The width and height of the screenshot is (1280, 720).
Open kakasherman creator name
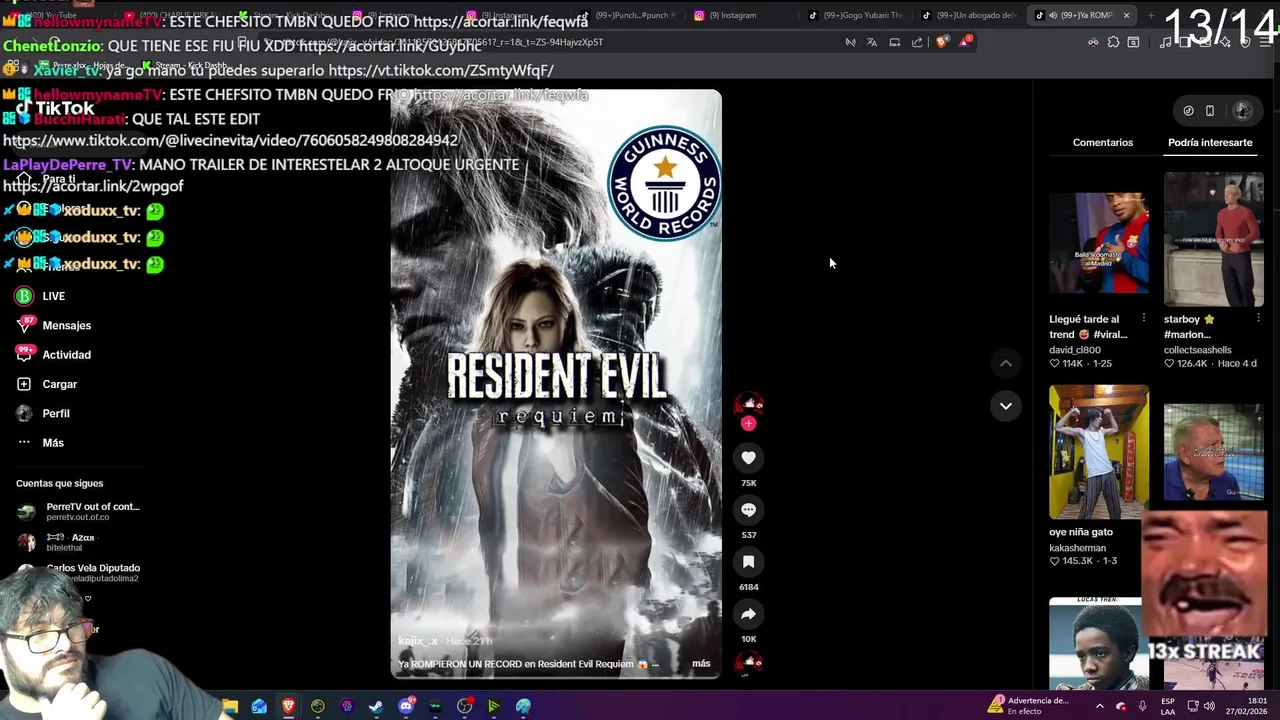click(1077, 548)
